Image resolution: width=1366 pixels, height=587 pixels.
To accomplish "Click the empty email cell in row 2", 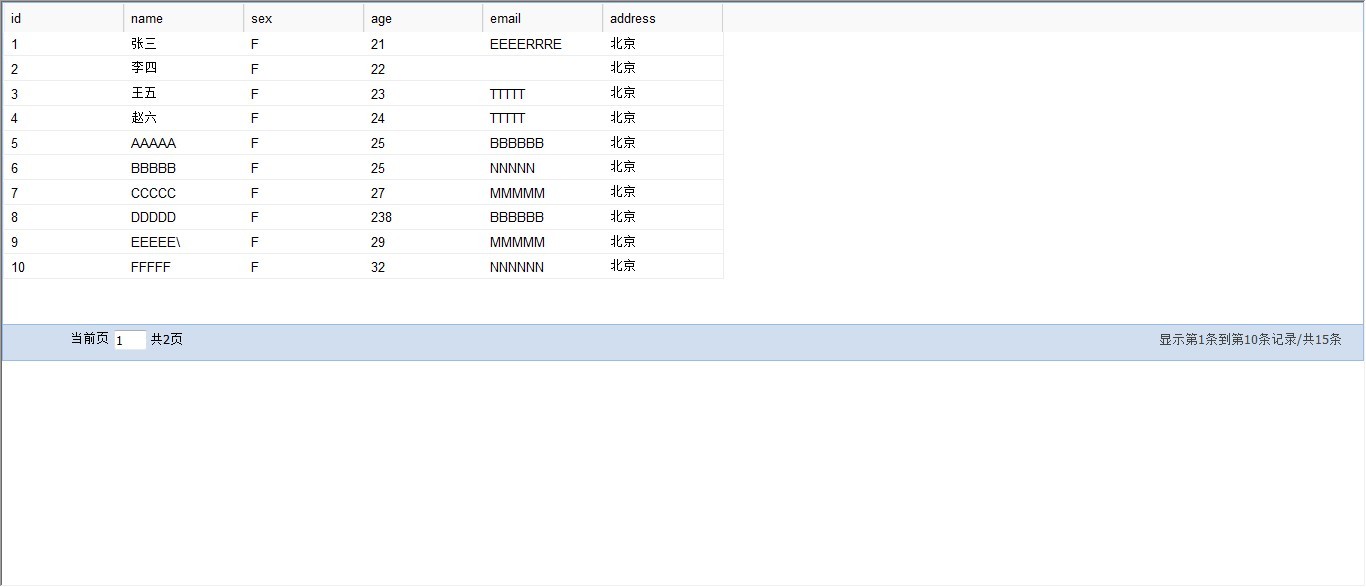I will point(542,69).
